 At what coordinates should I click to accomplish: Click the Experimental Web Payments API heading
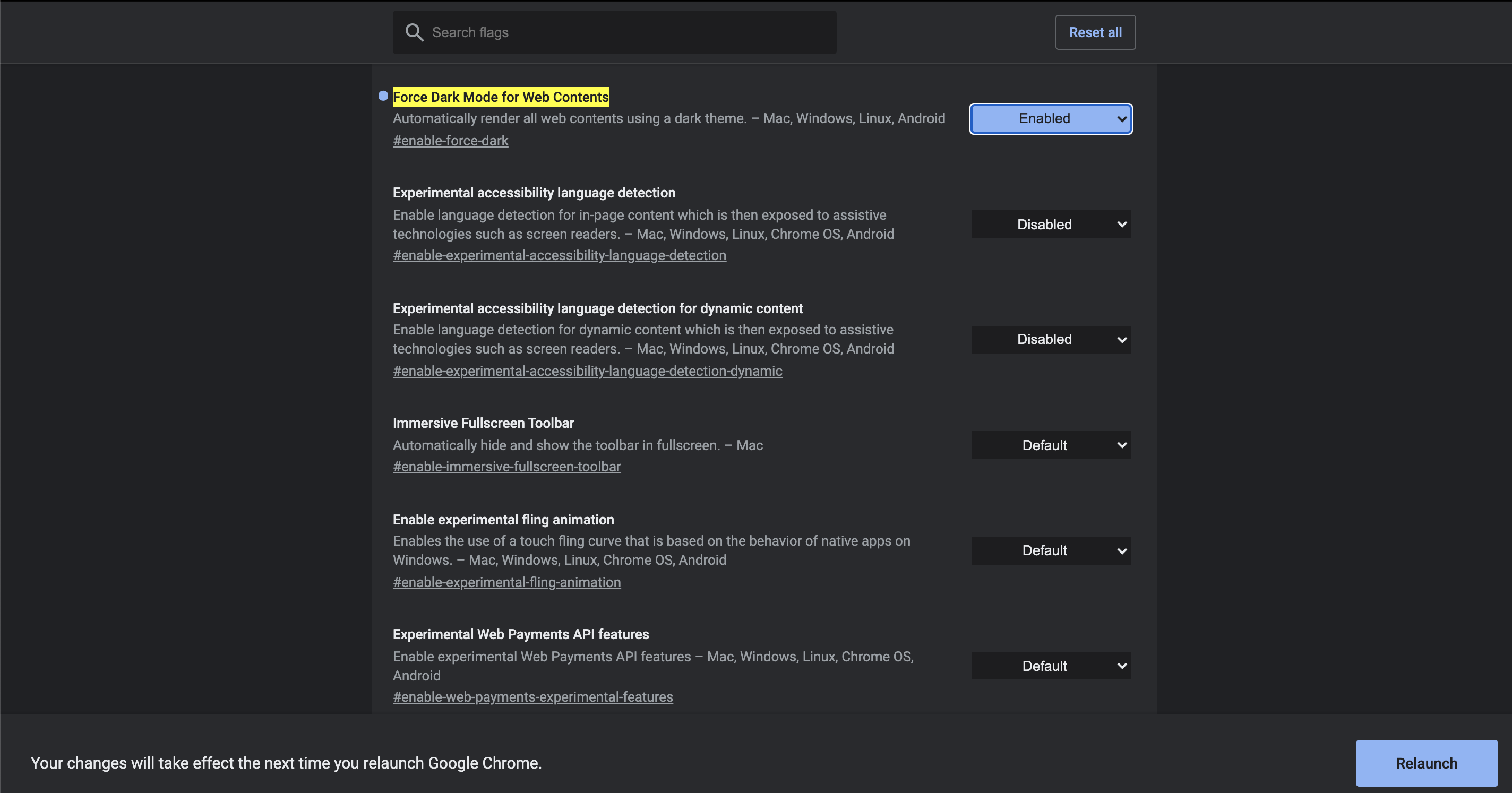520,634
